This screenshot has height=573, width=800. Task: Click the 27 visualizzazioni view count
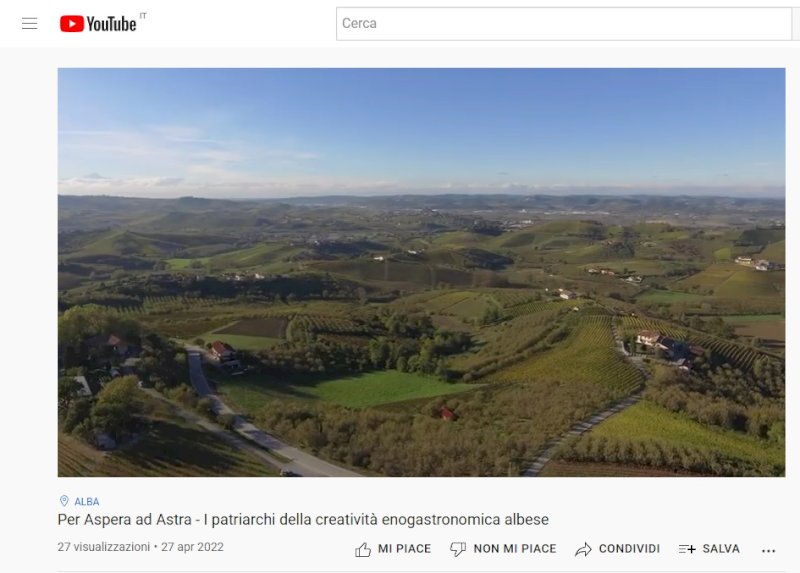click(x=104, y=547)
